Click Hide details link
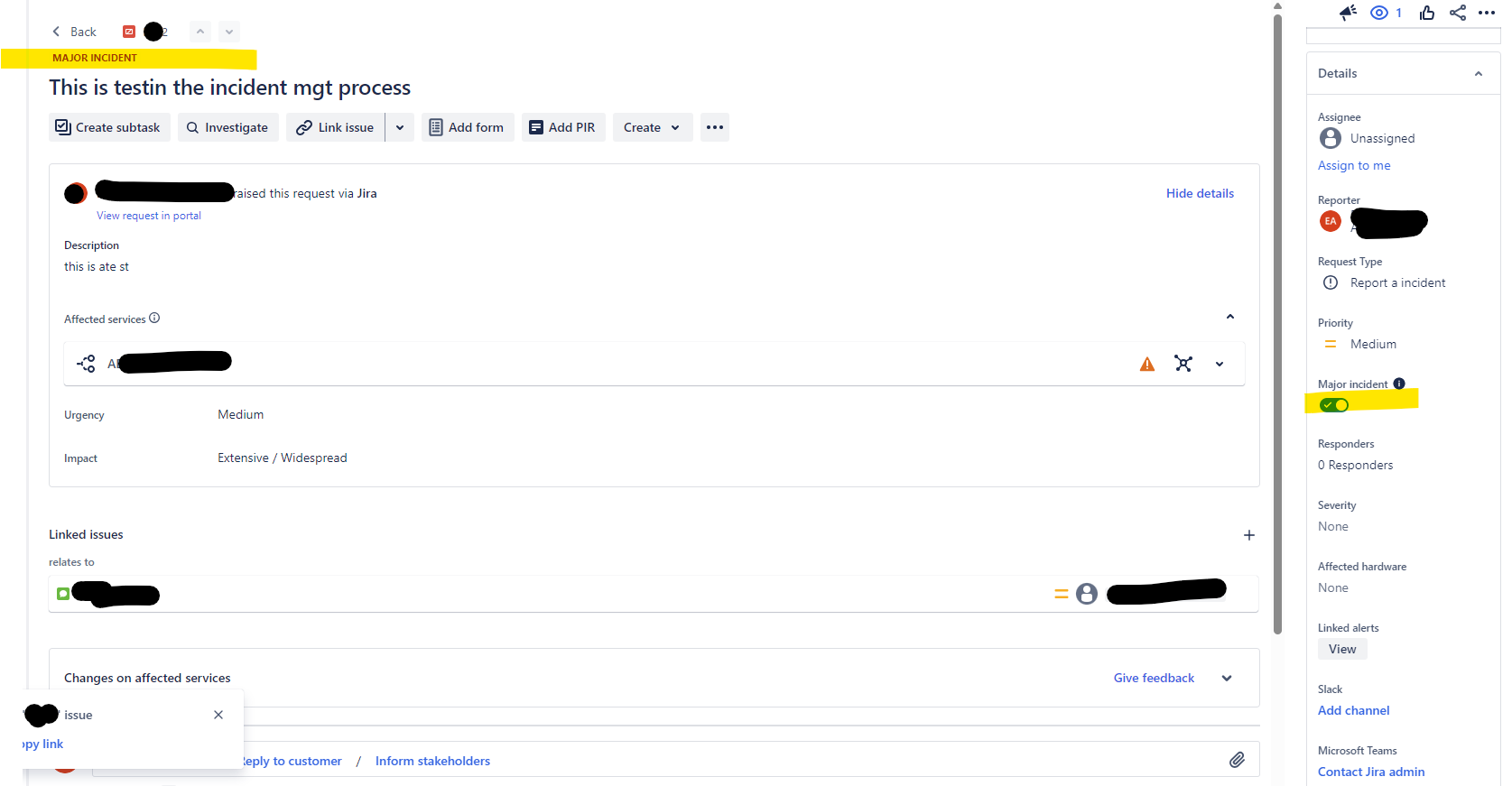The image size is (1512, 786). [1200, 193]
